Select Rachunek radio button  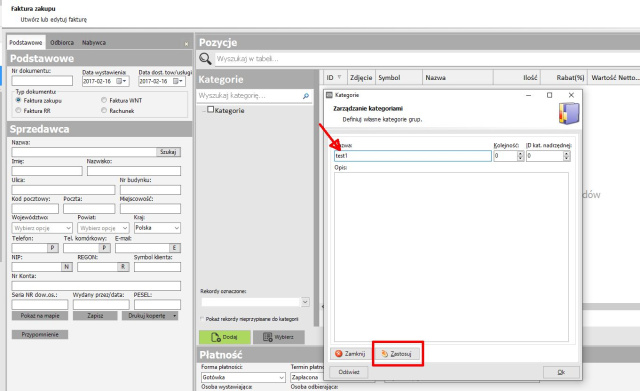[104, 110]
